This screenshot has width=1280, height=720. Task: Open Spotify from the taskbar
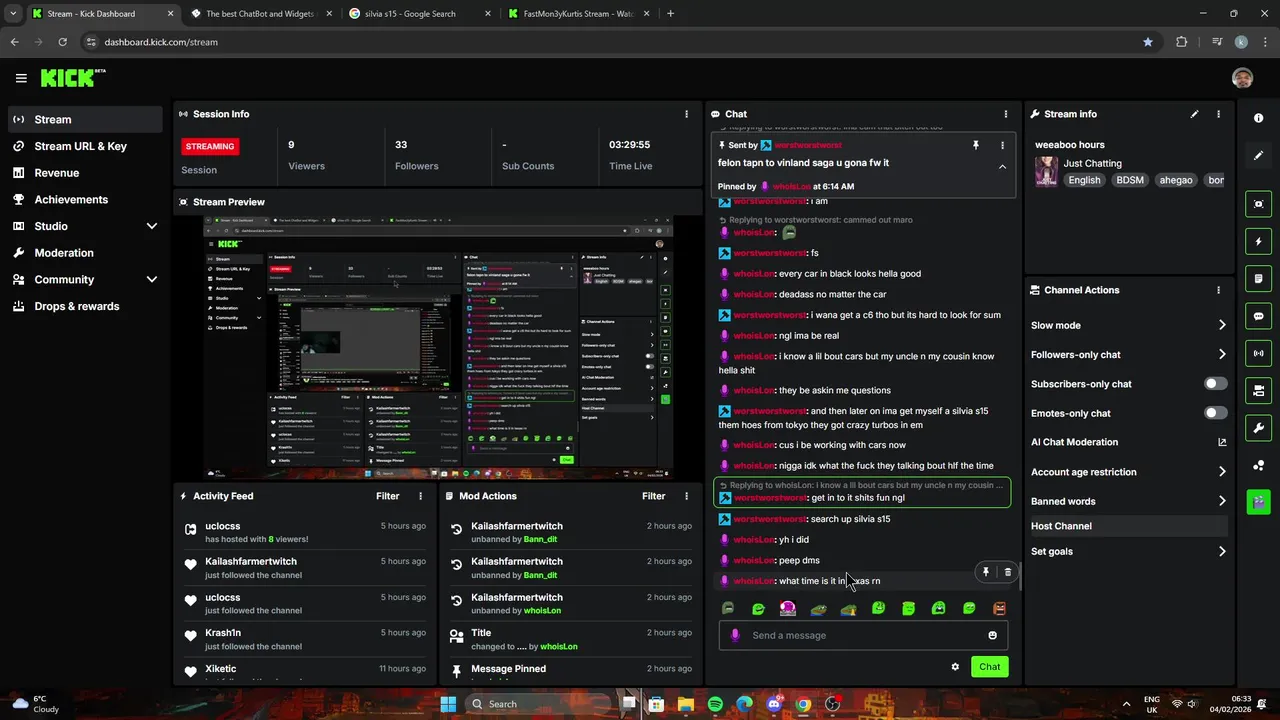[715, 704]
